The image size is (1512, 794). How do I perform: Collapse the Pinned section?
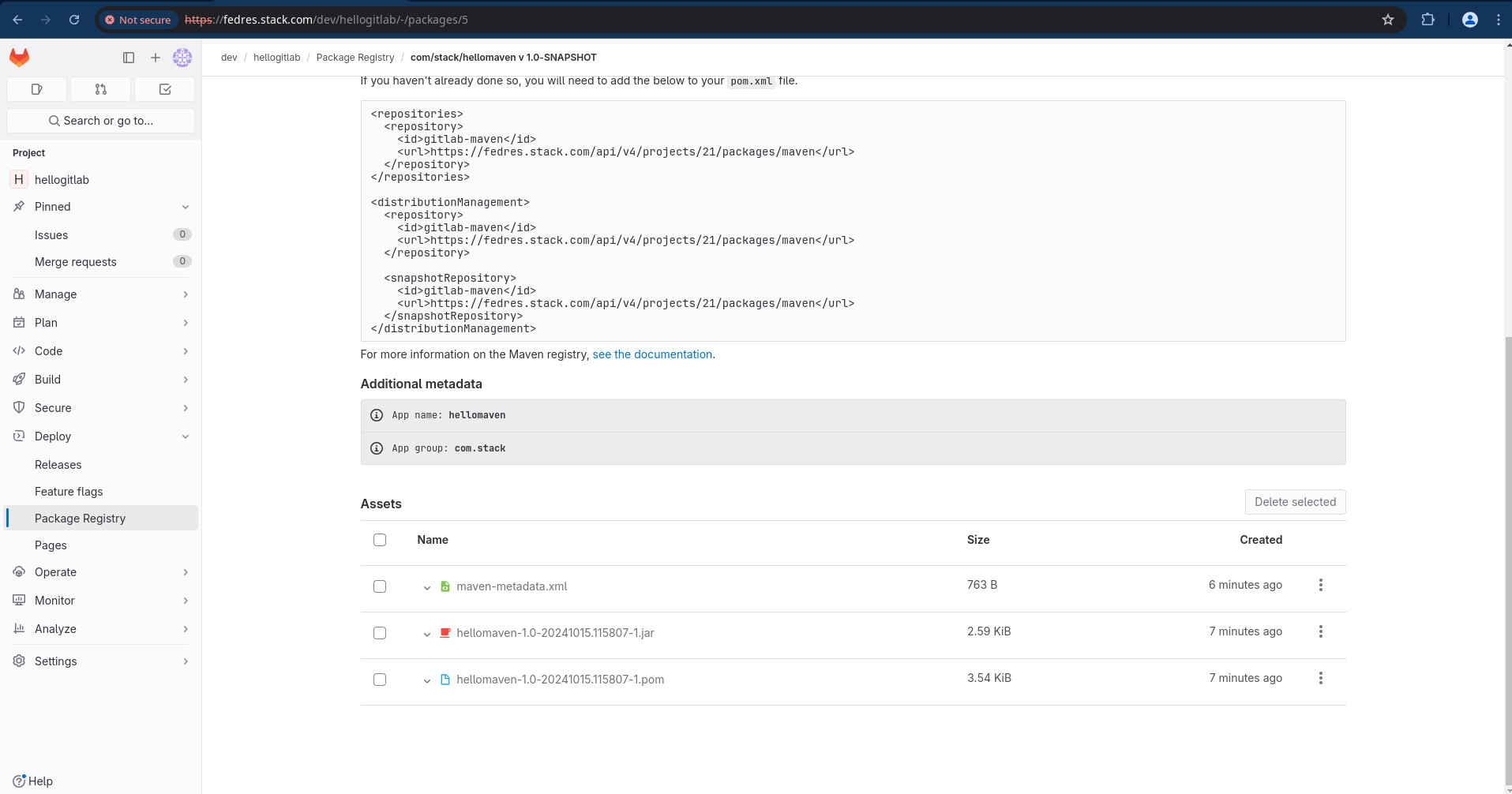coord(186,206)
